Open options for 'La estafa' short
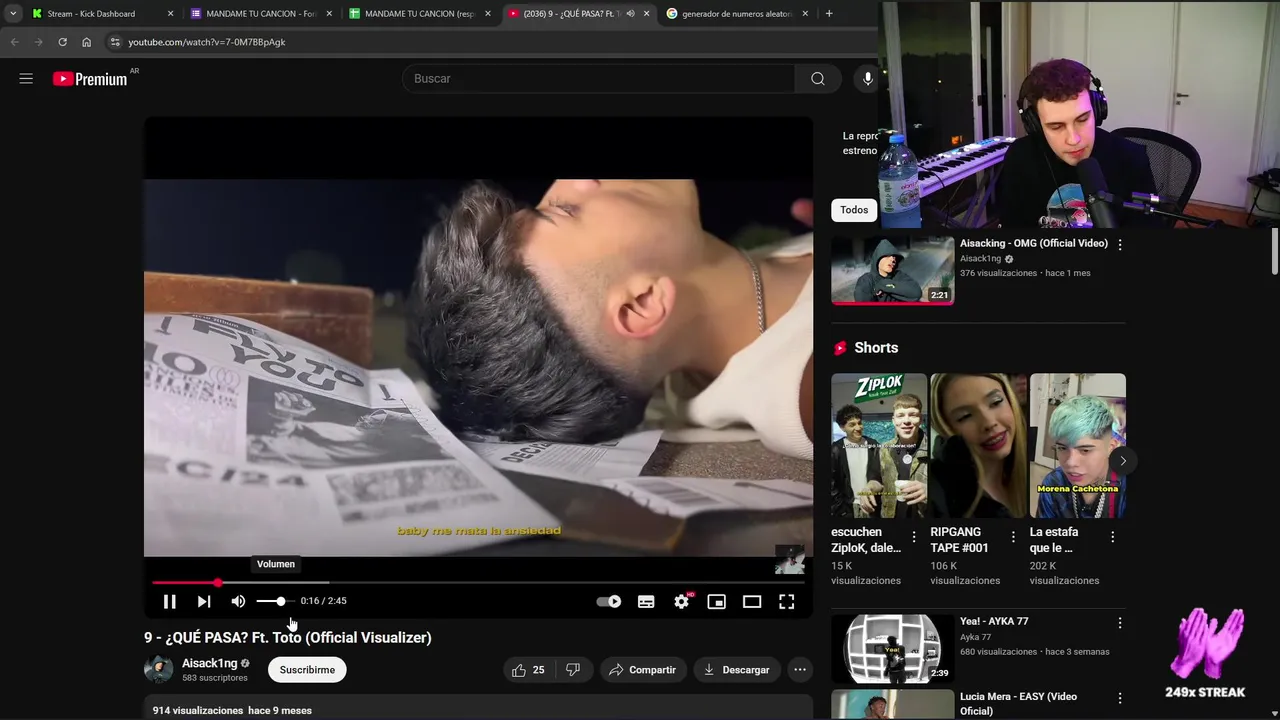This screenshot has width=1280, height=720. [1112, 537]
